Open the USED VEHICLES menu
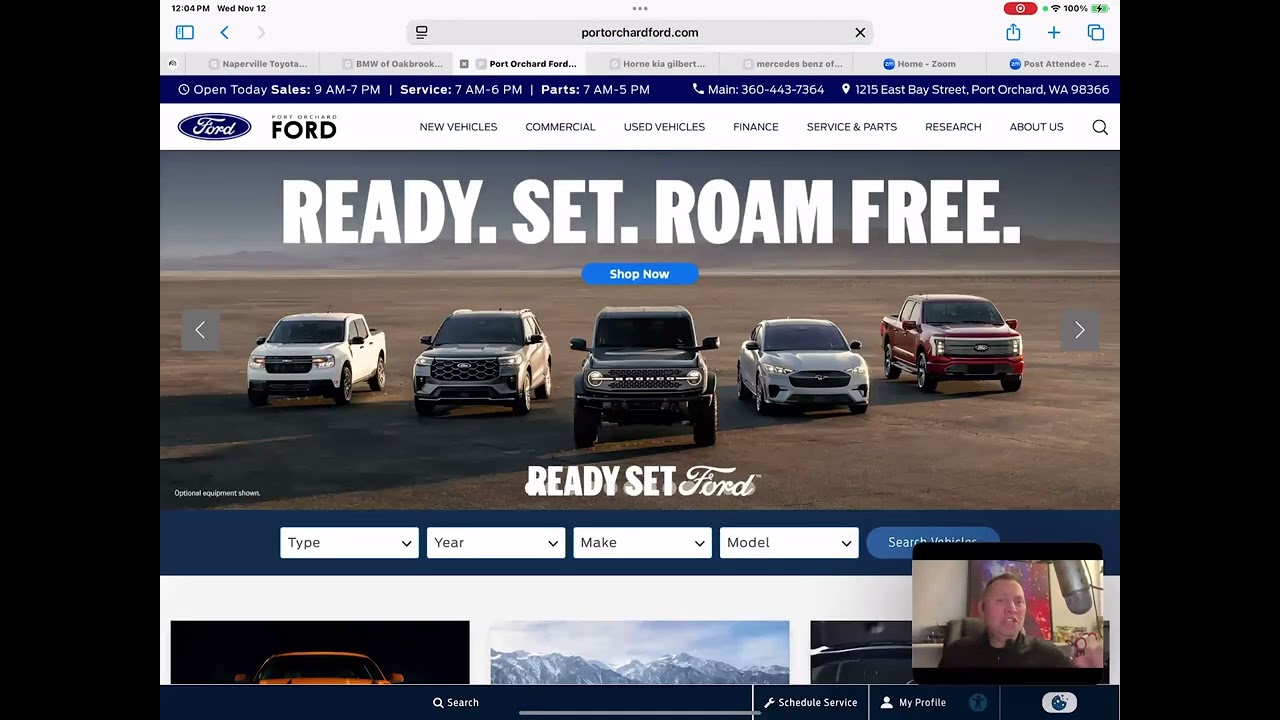 (x=664, y=127)
